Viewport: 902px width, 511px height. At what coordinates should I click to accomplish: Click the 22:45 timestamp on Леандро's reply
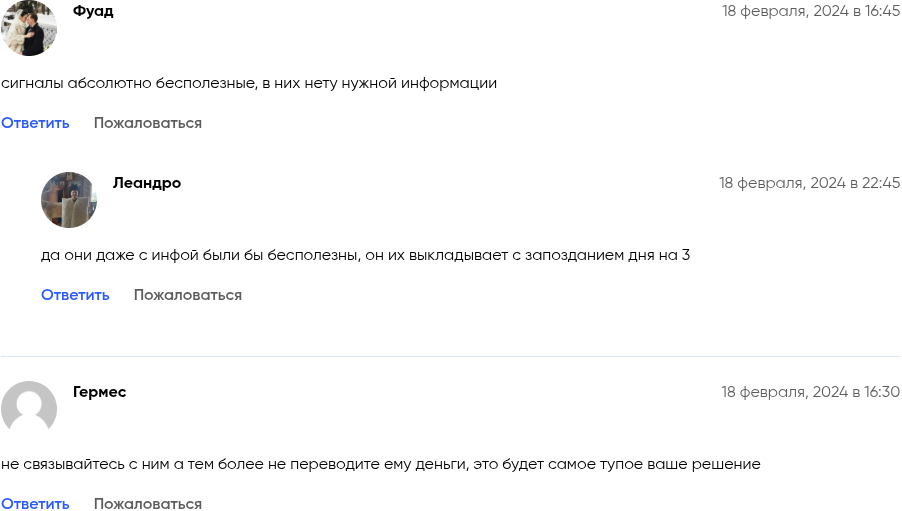point(809,183)
